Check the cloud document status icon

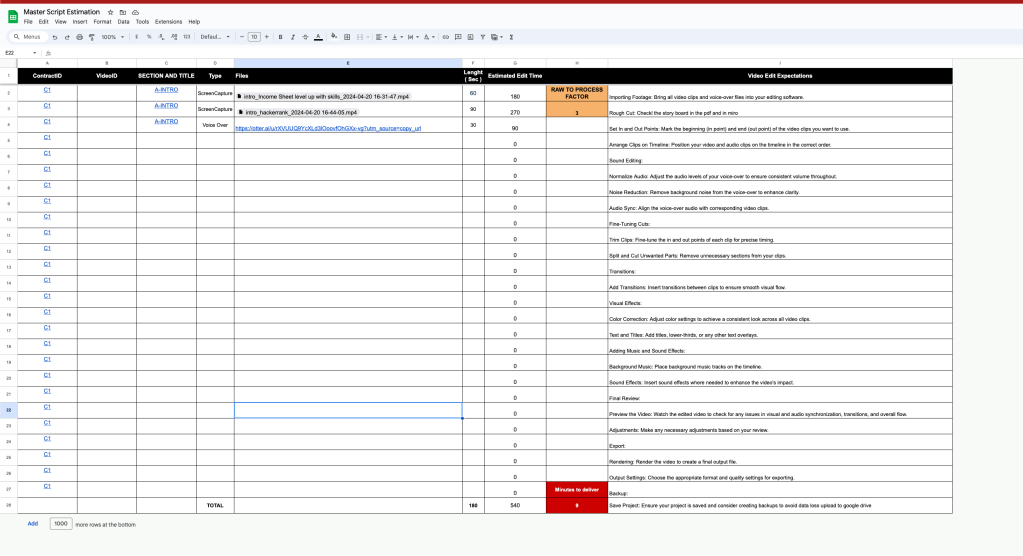(135, 12)
